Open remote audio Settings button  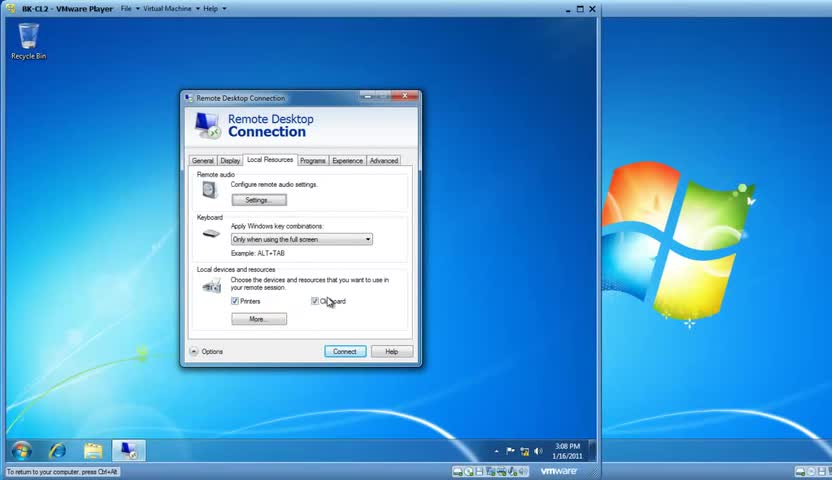259,200
